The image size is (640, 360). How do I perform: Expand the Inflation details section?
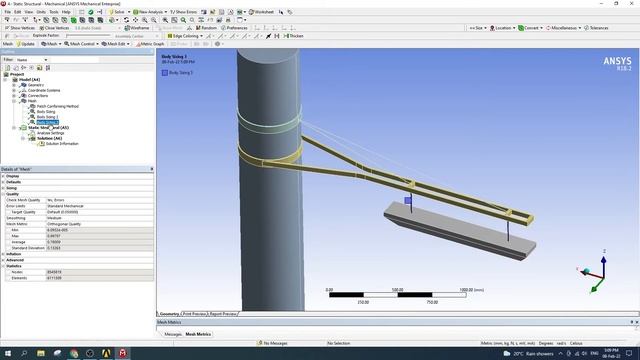click(x=3, y=254)
